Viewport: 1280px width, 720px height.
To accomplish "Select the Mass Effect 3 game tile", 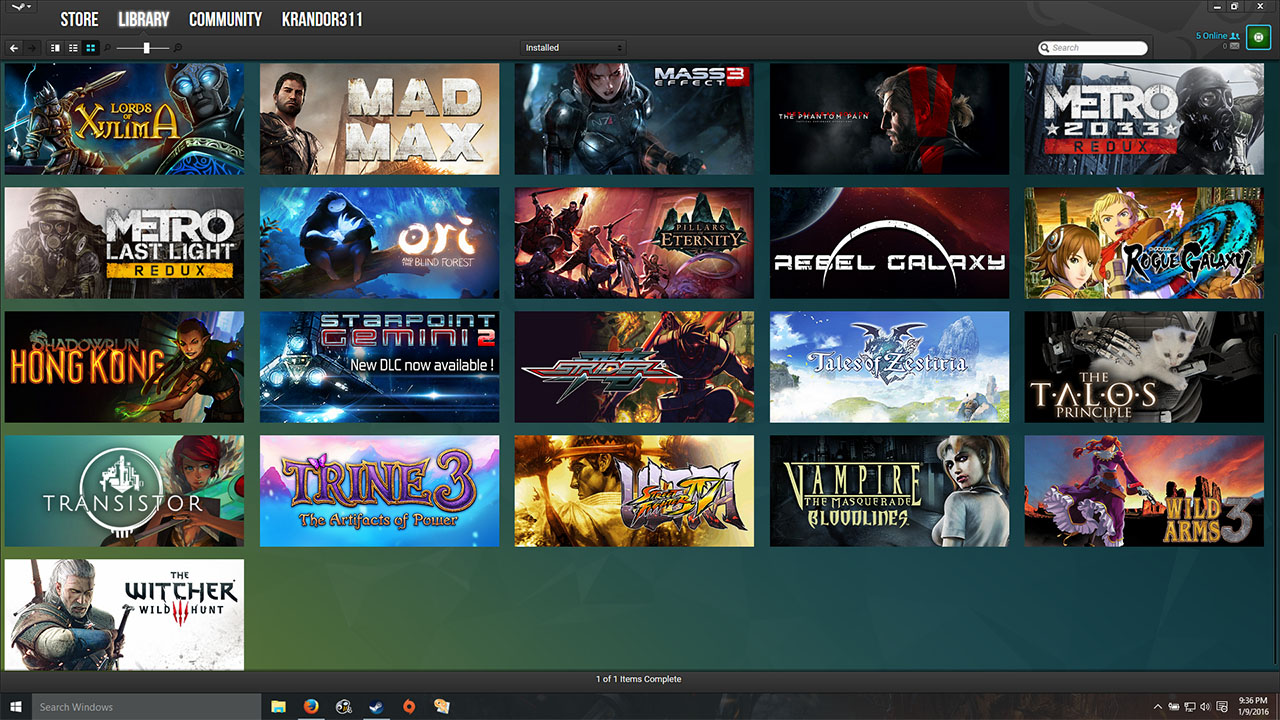I will click(x=634, y=119).
